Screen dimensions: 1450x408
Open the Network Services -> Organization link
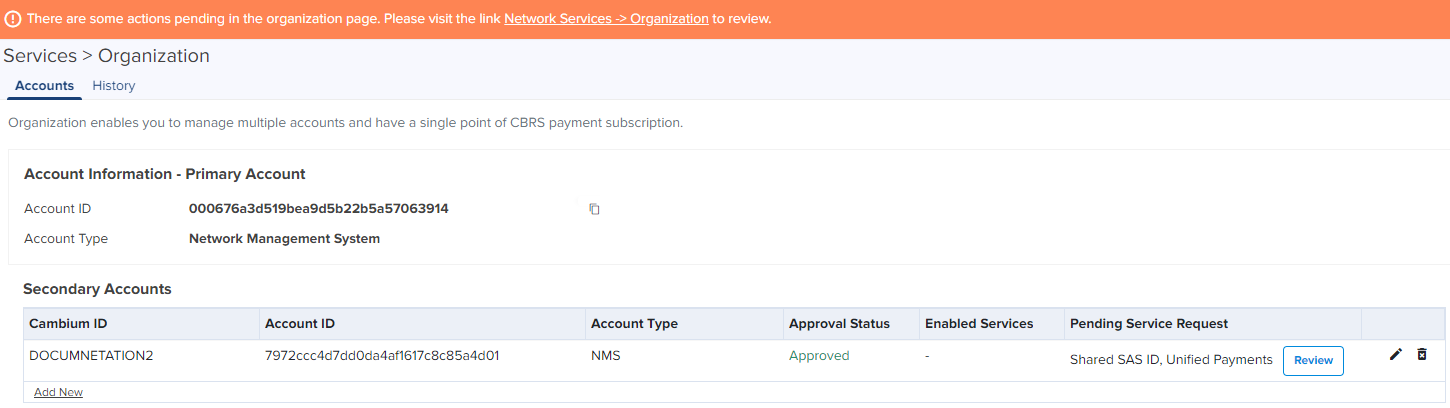tap(606, 19)
